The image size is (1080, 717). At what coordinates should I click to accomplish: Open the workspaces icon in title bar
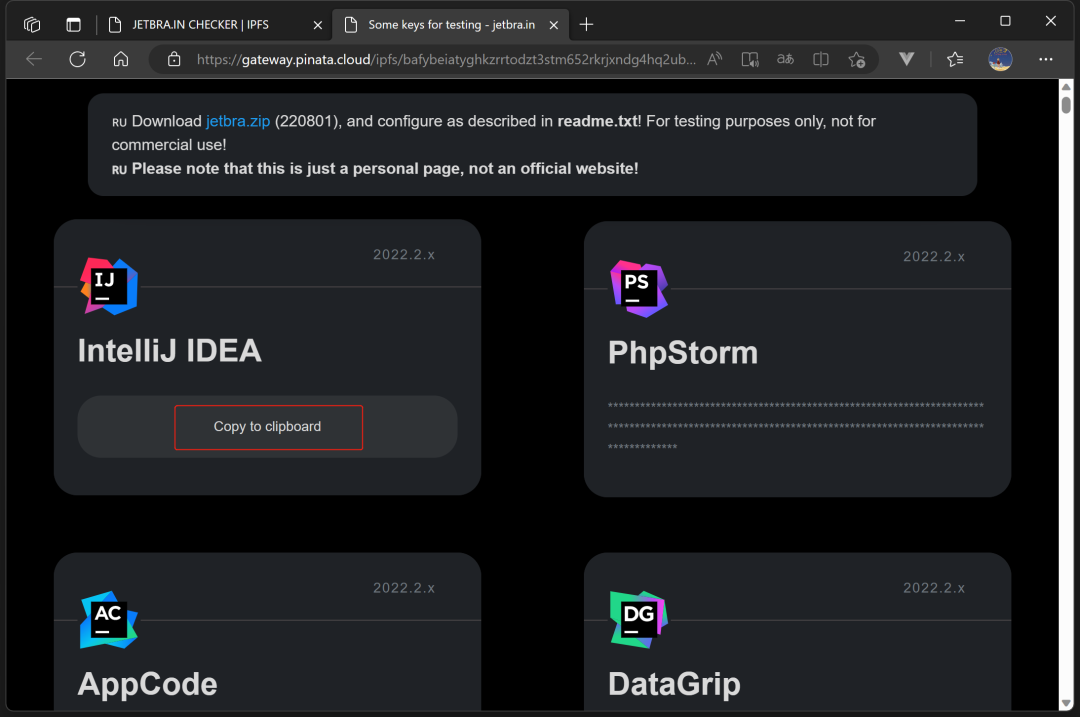(x=32, y=25)
